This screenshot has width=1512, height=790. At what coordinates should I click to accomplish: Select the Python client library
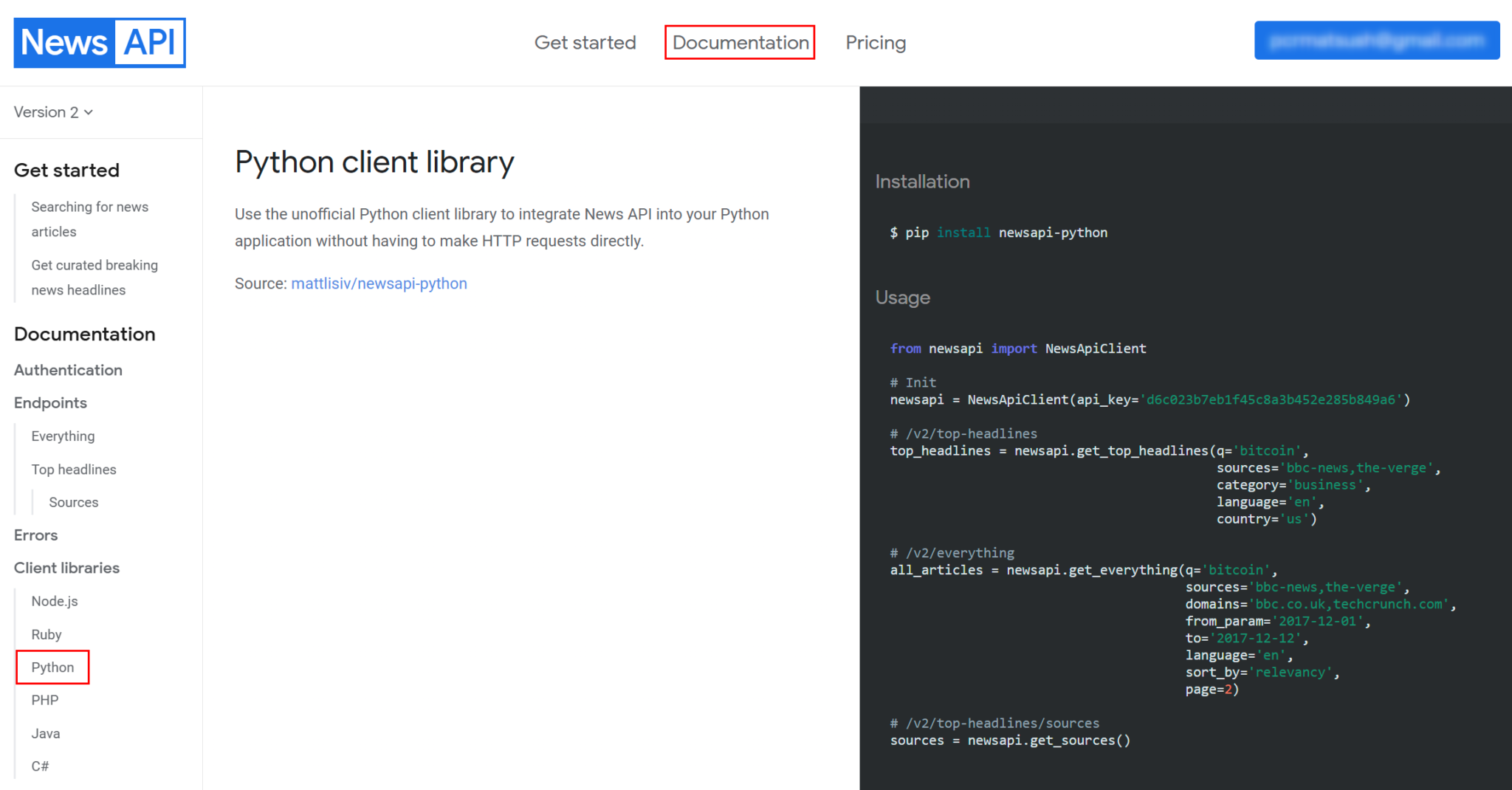click(52, 667)
